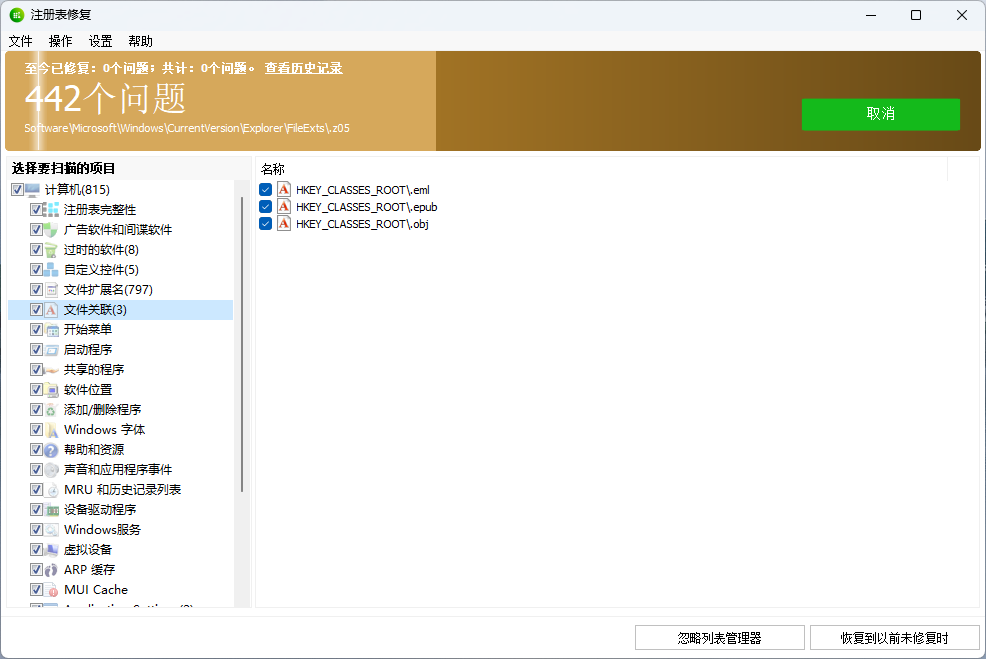This screenshot has height=659, width=986.
Task: Toggle the MUI Cache checkbox
Action: (36, 589)
